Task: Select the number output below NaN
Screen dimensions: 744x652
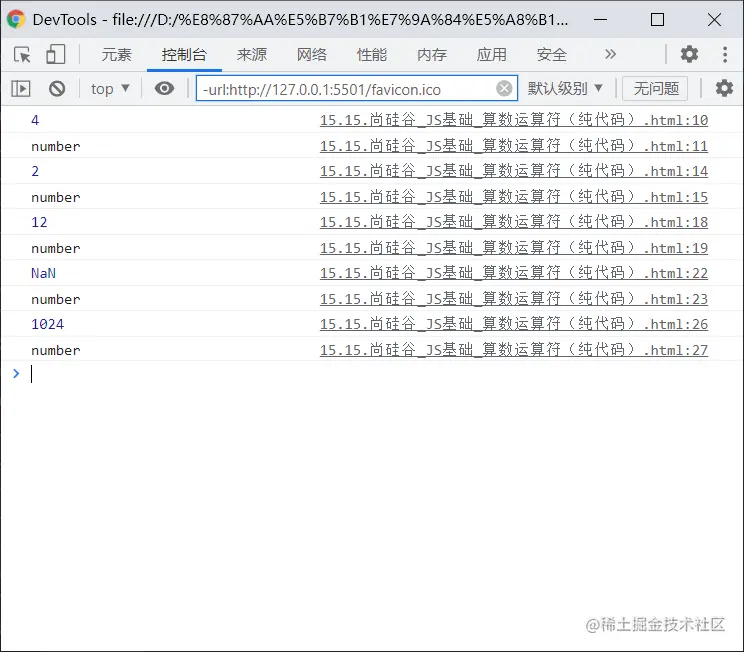Action: 56,299
